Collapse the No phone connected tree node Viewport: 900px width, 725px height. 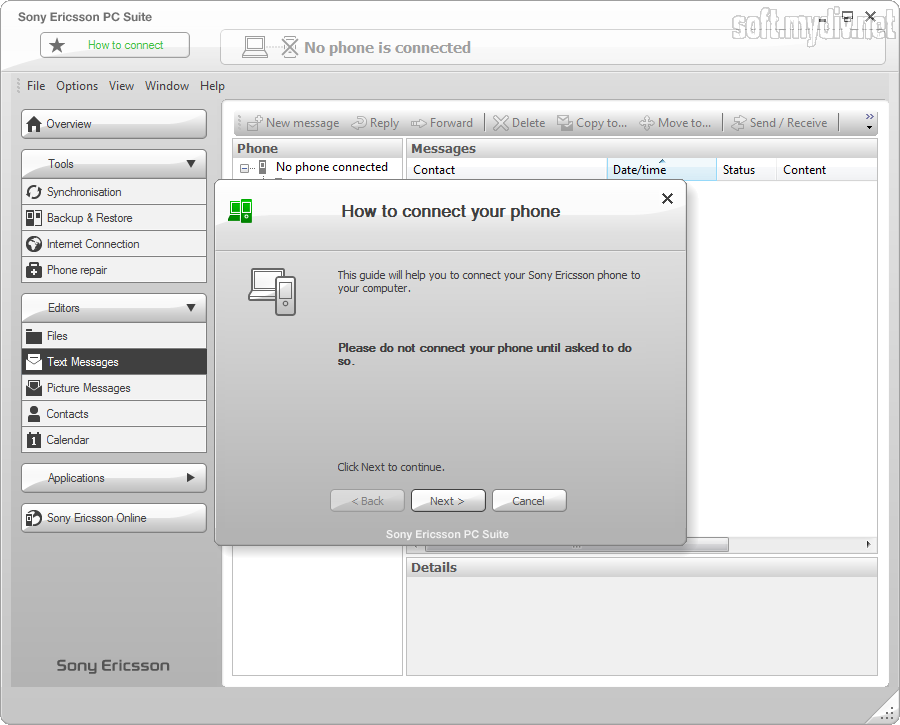[x=245, y=168]
